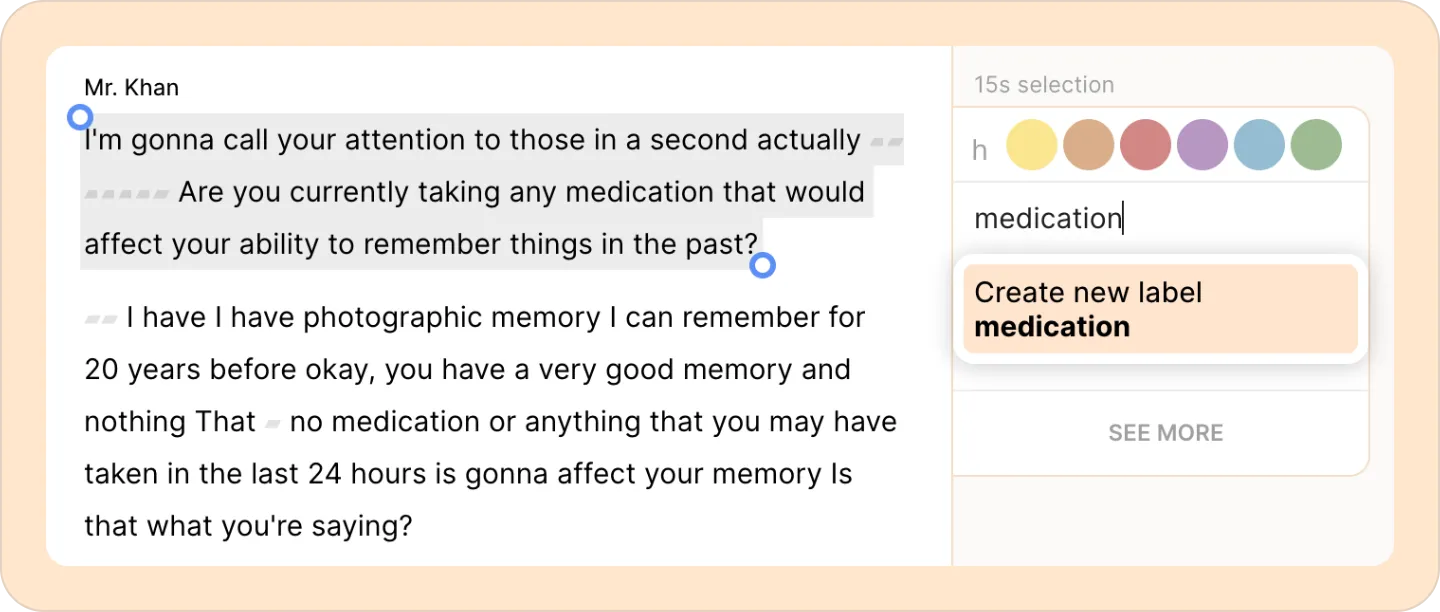Choose the purple highlight color
The image size is (1440, 612).
tap(1202, 145)
